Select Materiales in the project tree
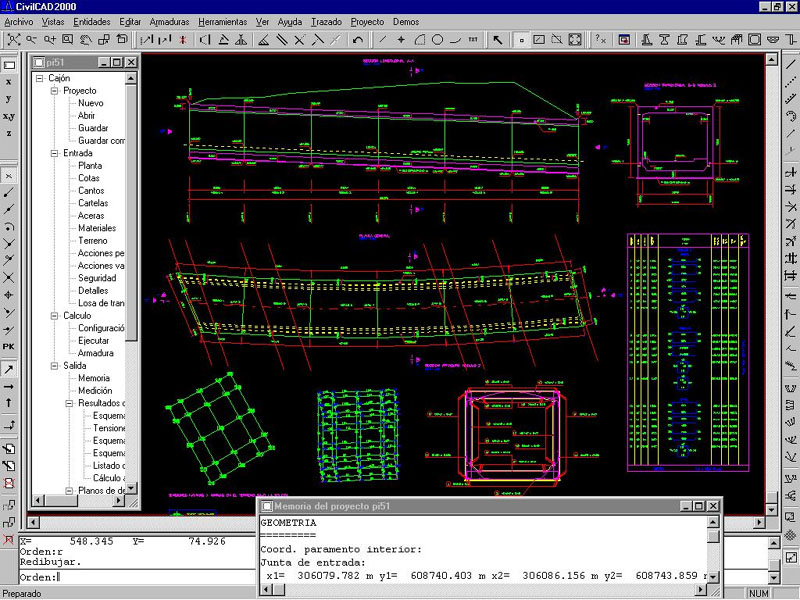The image size is (800, 600). 97,229
